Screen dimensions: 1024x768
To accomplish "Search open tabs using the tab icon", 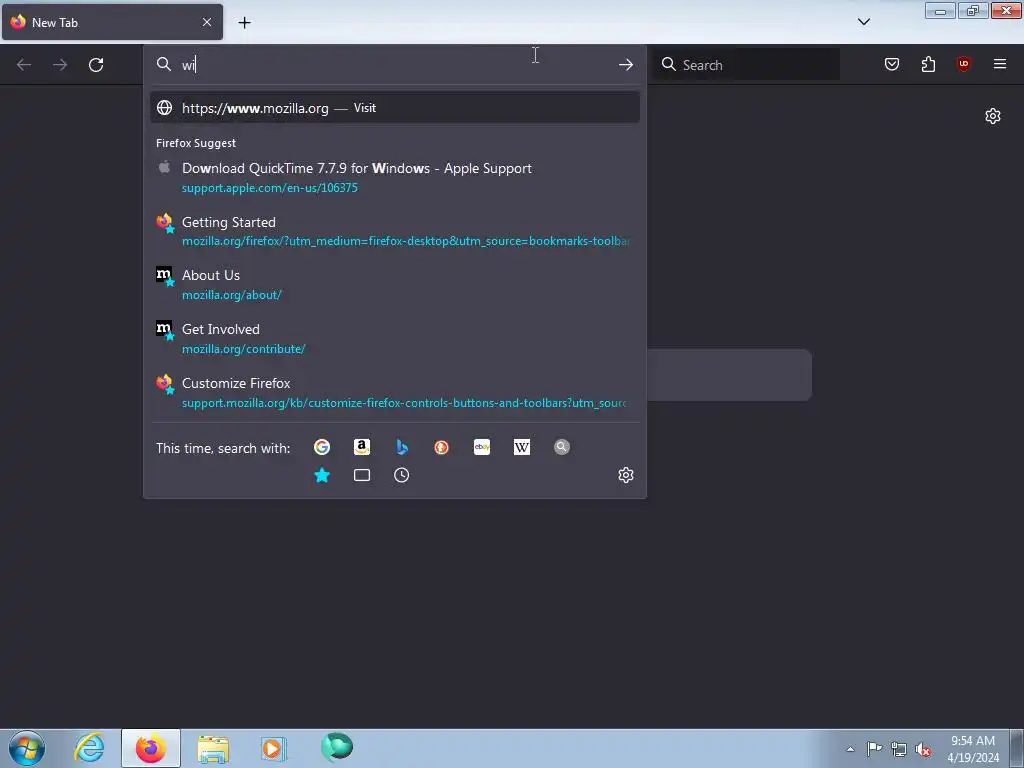I will click(x=362, y=475).
